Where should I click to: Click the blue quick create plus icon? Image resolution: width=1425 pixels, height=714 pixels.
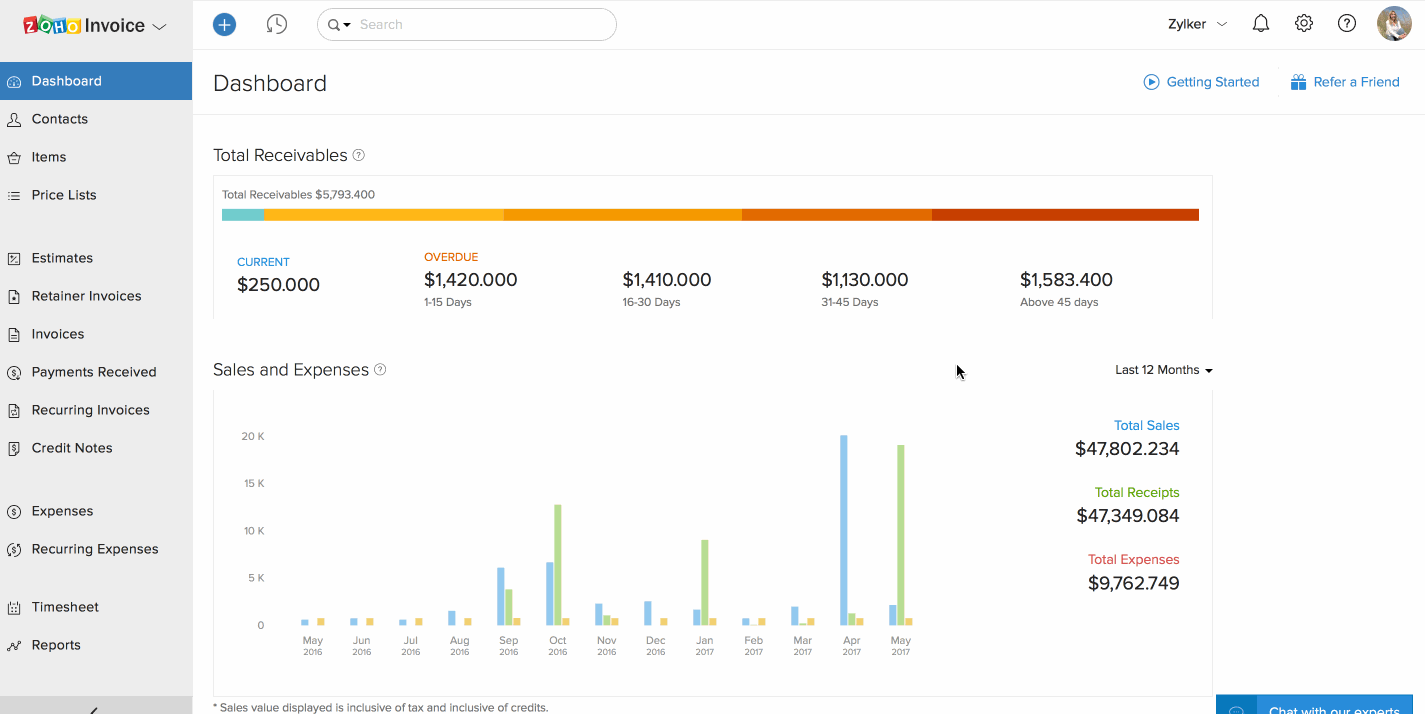(225, 25)
